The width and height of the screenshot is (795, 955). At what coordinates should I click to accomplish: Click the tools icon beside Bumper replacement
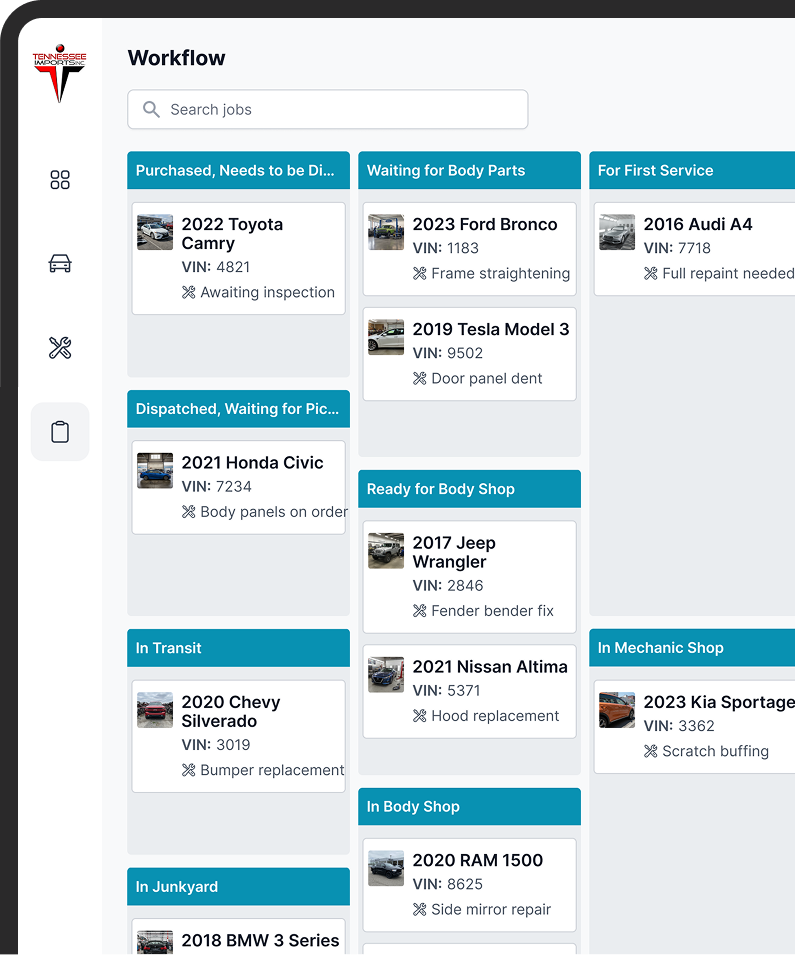pyautogui.click(x=189, y=770)
